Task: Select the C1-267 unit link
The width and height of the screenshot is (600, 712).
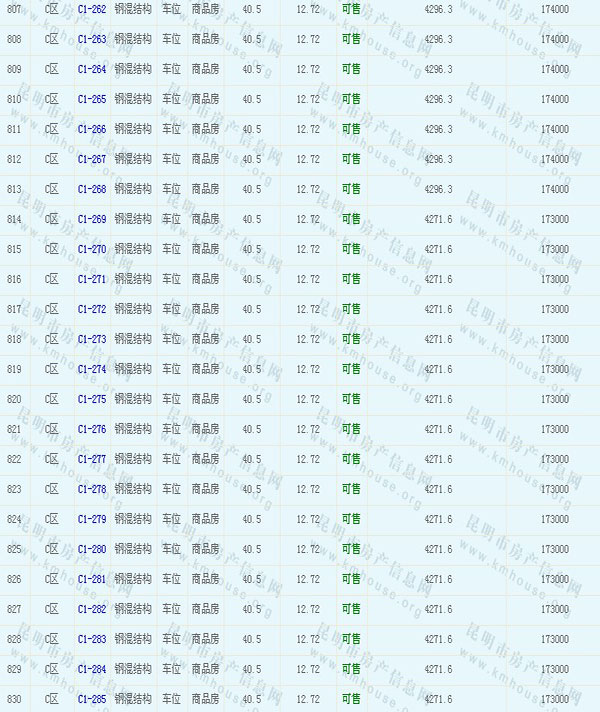Action: (91, 160)
